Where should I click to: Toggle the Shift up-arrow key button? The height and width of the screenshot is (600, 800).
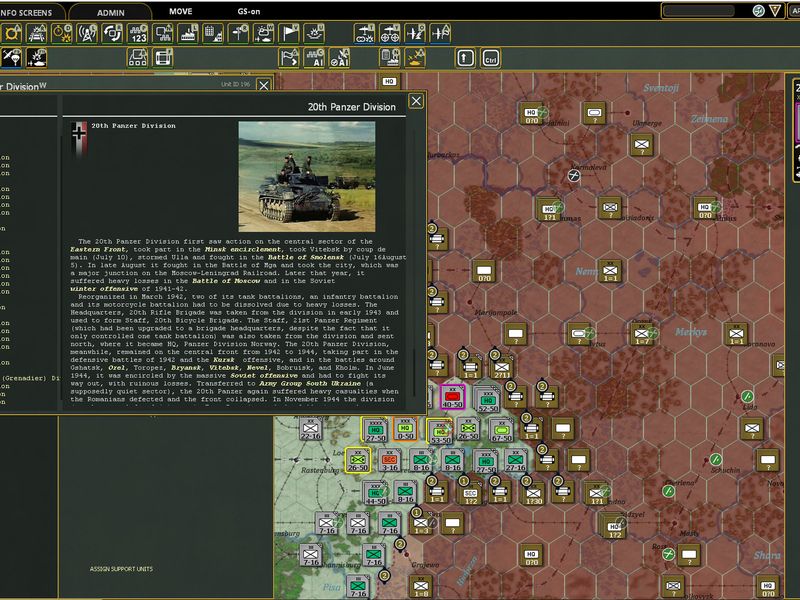[465, 58]
